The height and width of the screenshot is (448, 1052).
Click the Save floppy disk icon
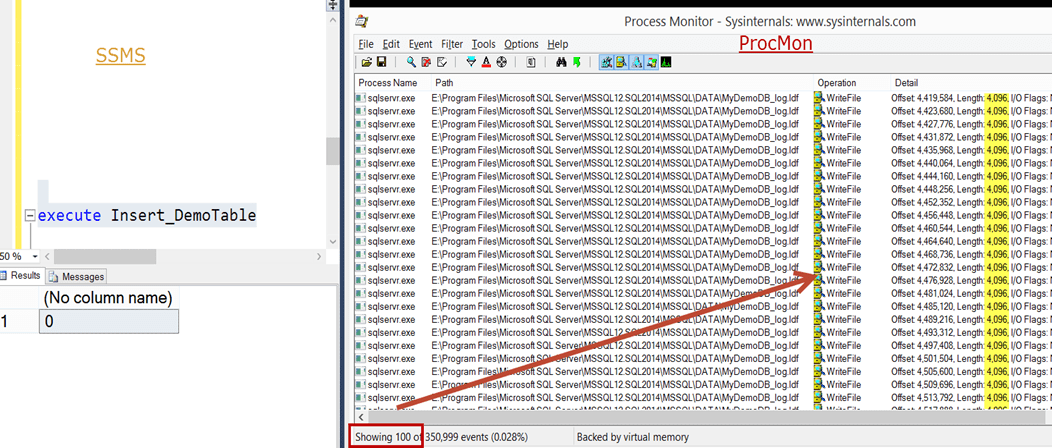click(380, 62)
